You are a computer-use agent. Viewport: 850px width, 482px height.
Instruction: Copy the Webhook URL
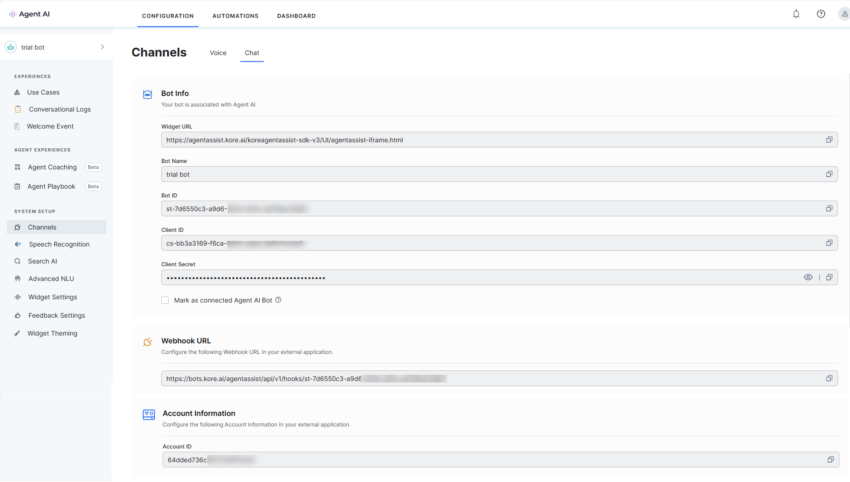pyautogui.click(x=829, y=379)
